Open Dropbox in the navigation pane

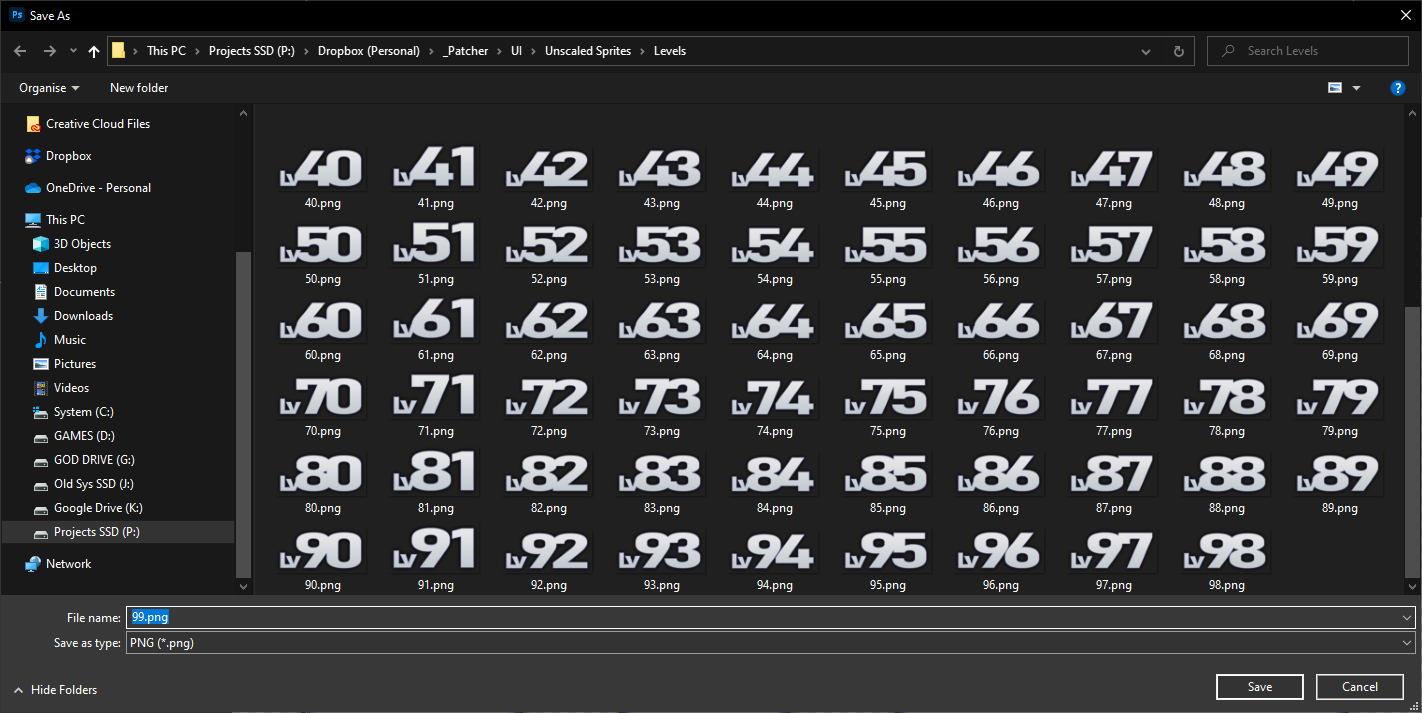68,156
